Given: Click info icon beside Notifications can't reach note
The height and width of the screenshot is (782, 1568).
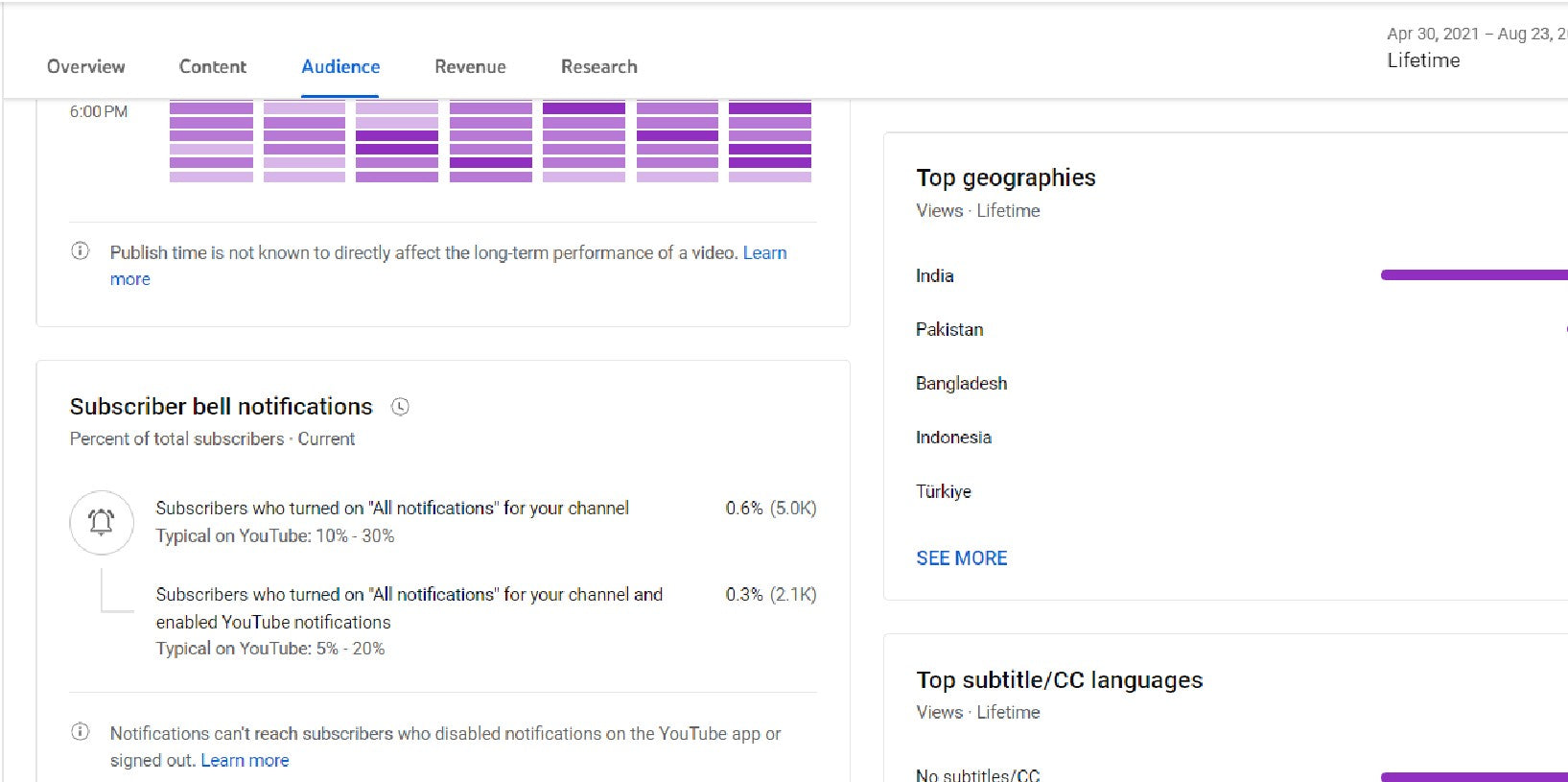Looking at the screenshot, I should 81,732.
